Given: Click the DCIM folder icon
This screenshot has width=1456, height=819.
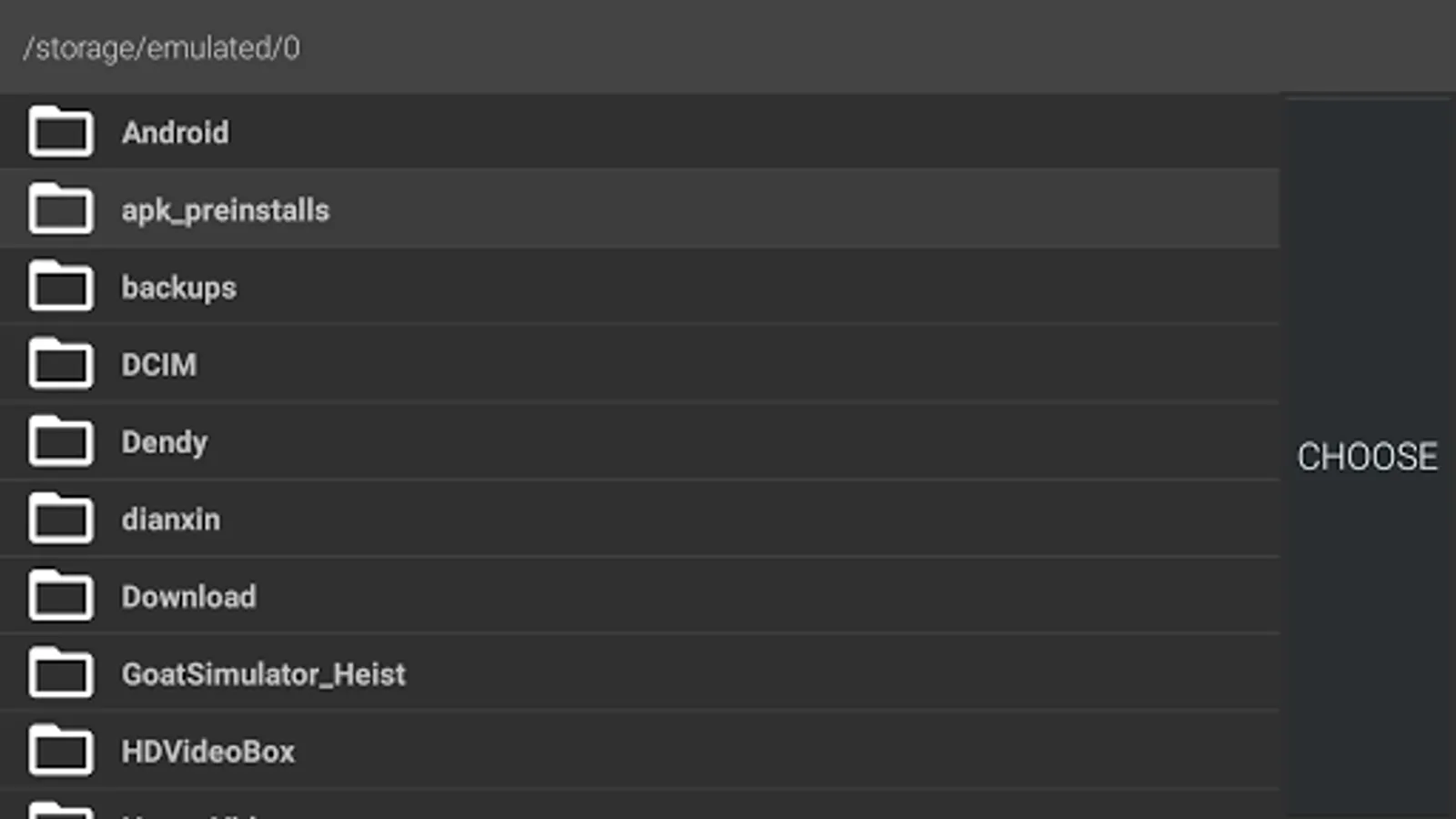Looking at the screenshot, I should click(60, 364).
